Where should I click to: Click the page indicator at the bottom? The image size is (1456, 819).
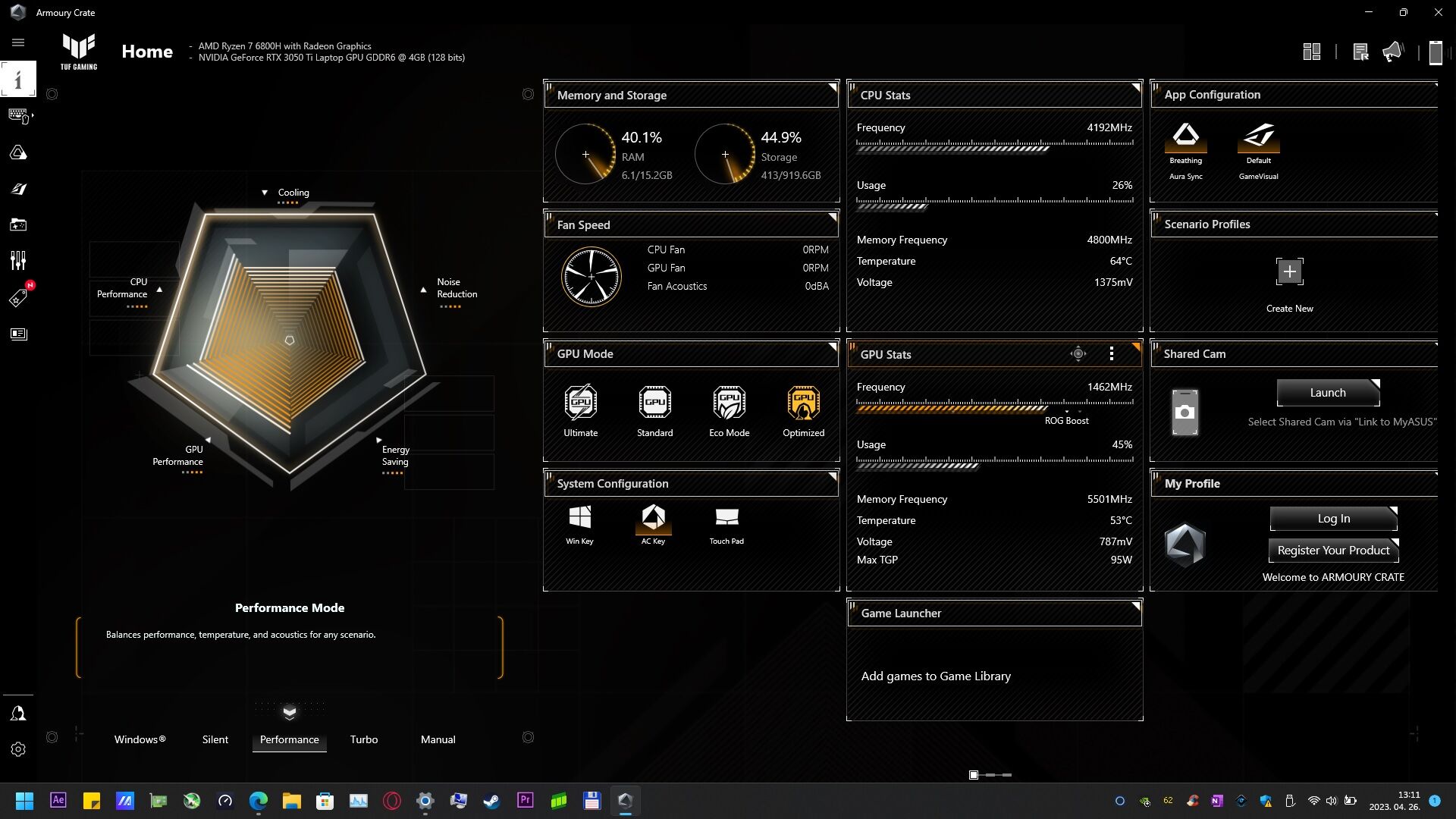coord(990,775)
